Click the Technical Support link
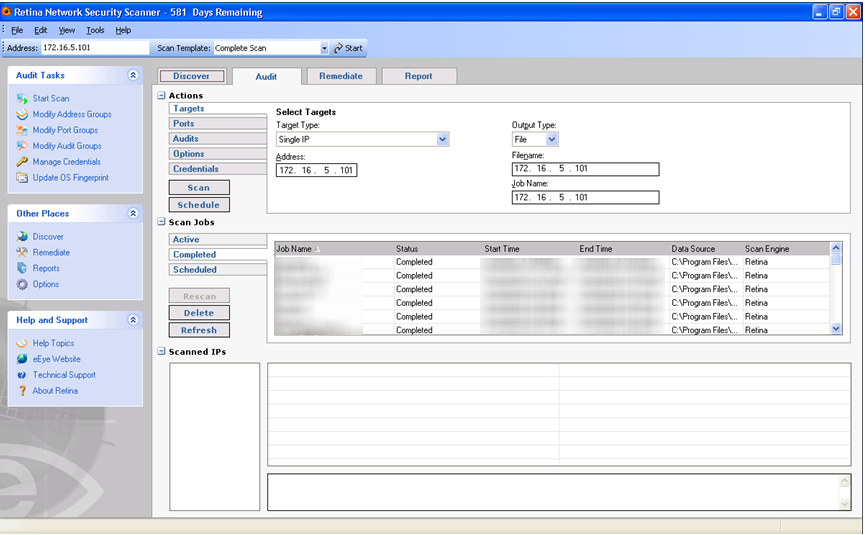 tap(64, 374)
